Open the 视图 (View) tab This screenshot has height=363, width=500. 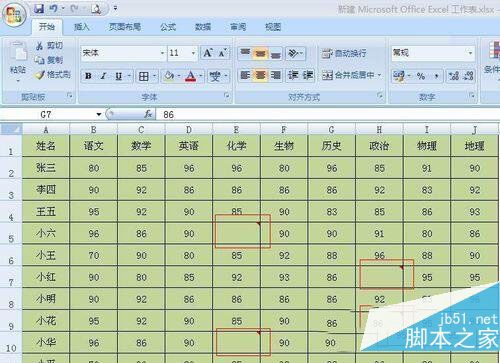click(x=273, y=27)
